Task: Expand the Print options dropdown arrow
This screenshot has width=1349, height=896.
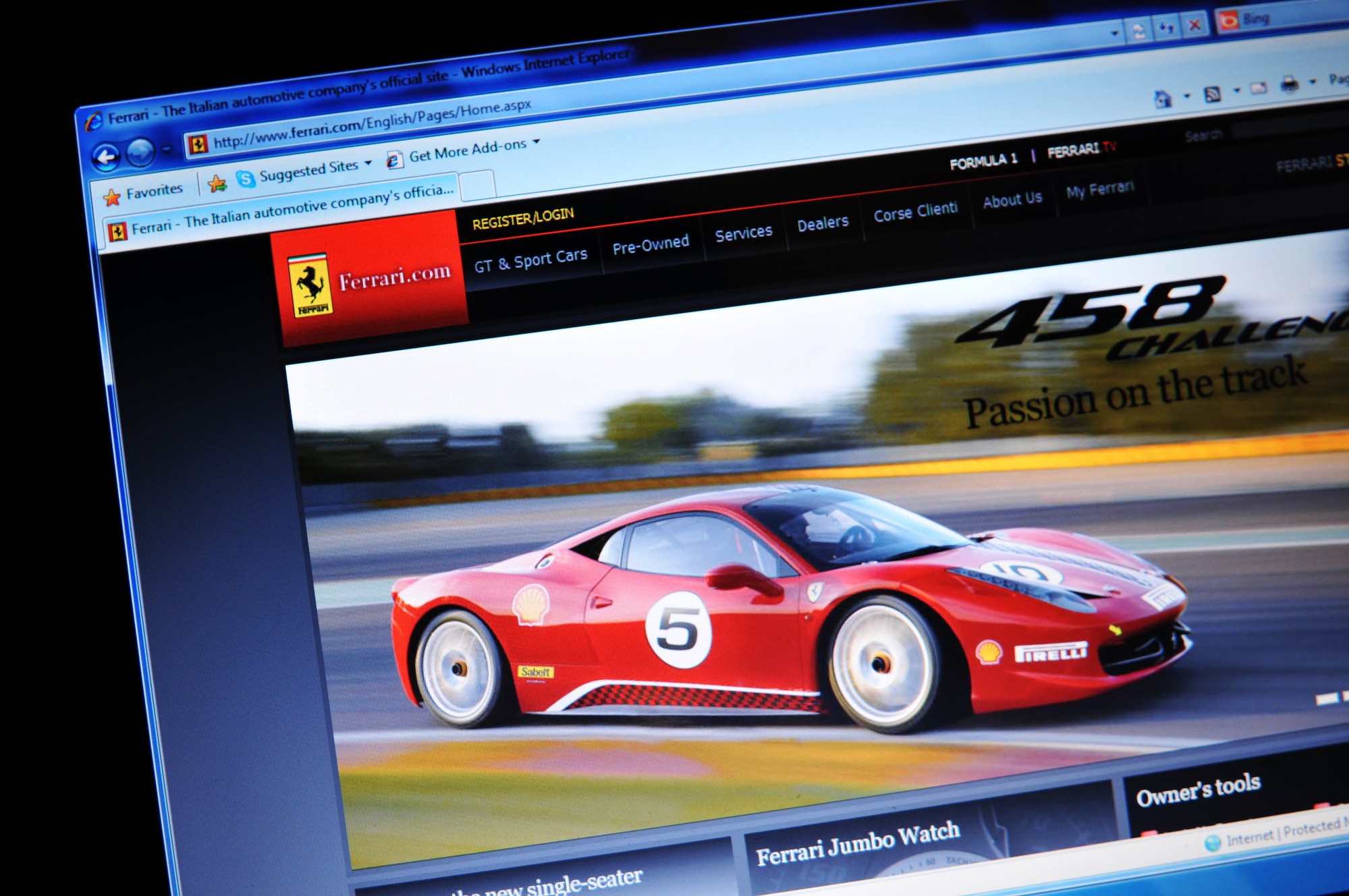Action: (1313, 82)
